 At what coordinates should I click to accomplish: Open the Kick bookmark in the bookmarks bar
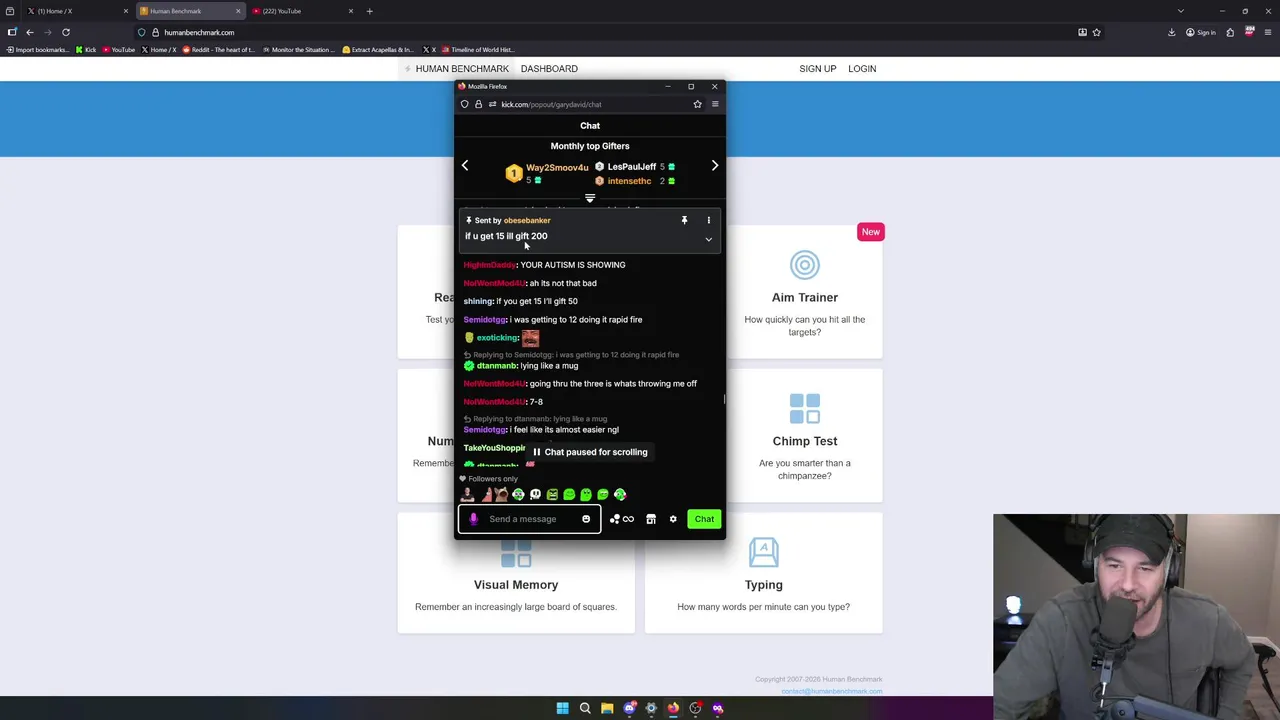click(85, 49)
